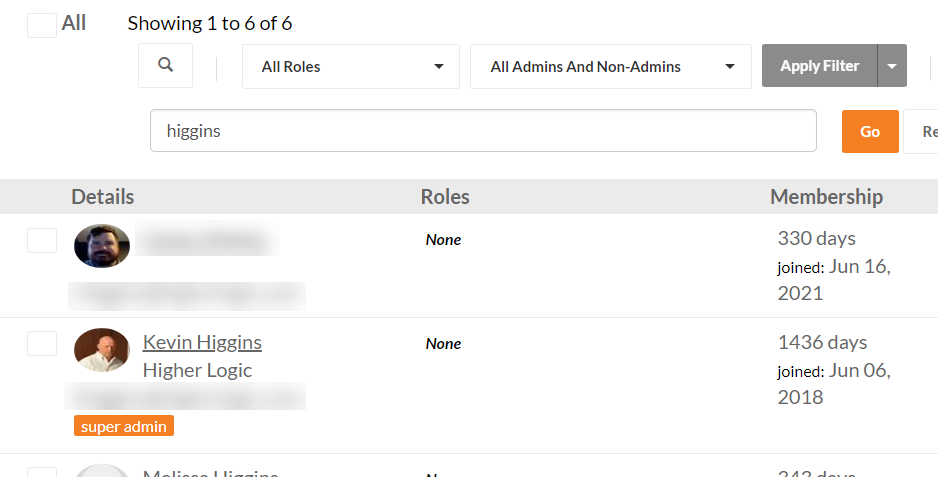Tick the 'All' select-all checkbox
The width and height of the screenshot is (938, 477).
pyautogui.click(x=42, y=25)
